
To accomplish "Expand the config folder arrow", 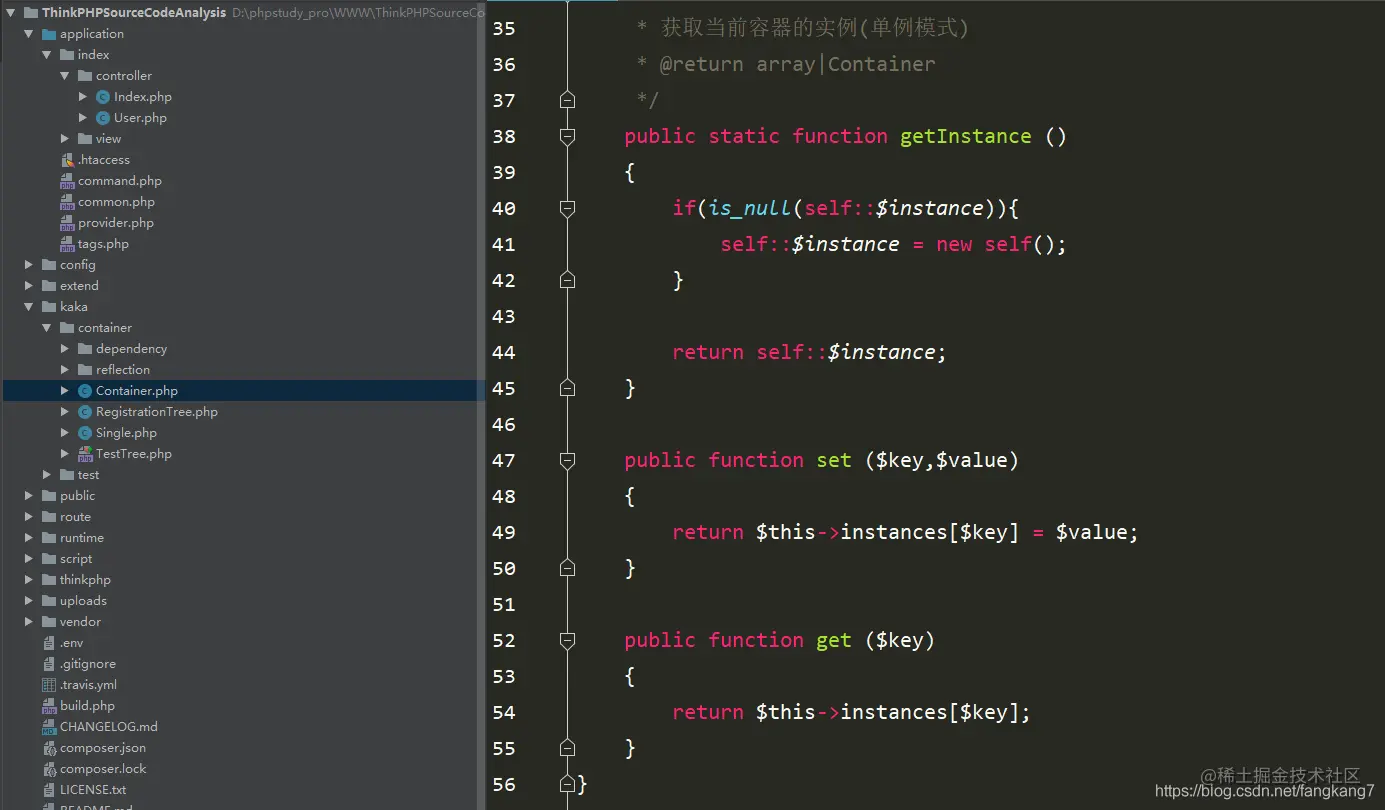I will (29, 265).
